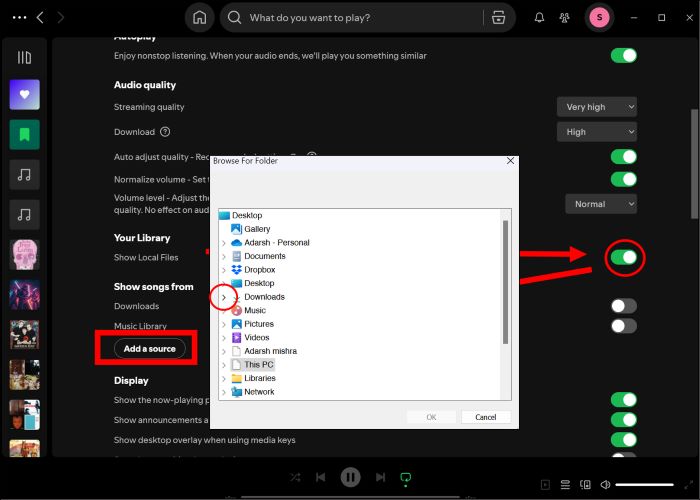Click the Your Library sidebar icon

click(24, 58)
